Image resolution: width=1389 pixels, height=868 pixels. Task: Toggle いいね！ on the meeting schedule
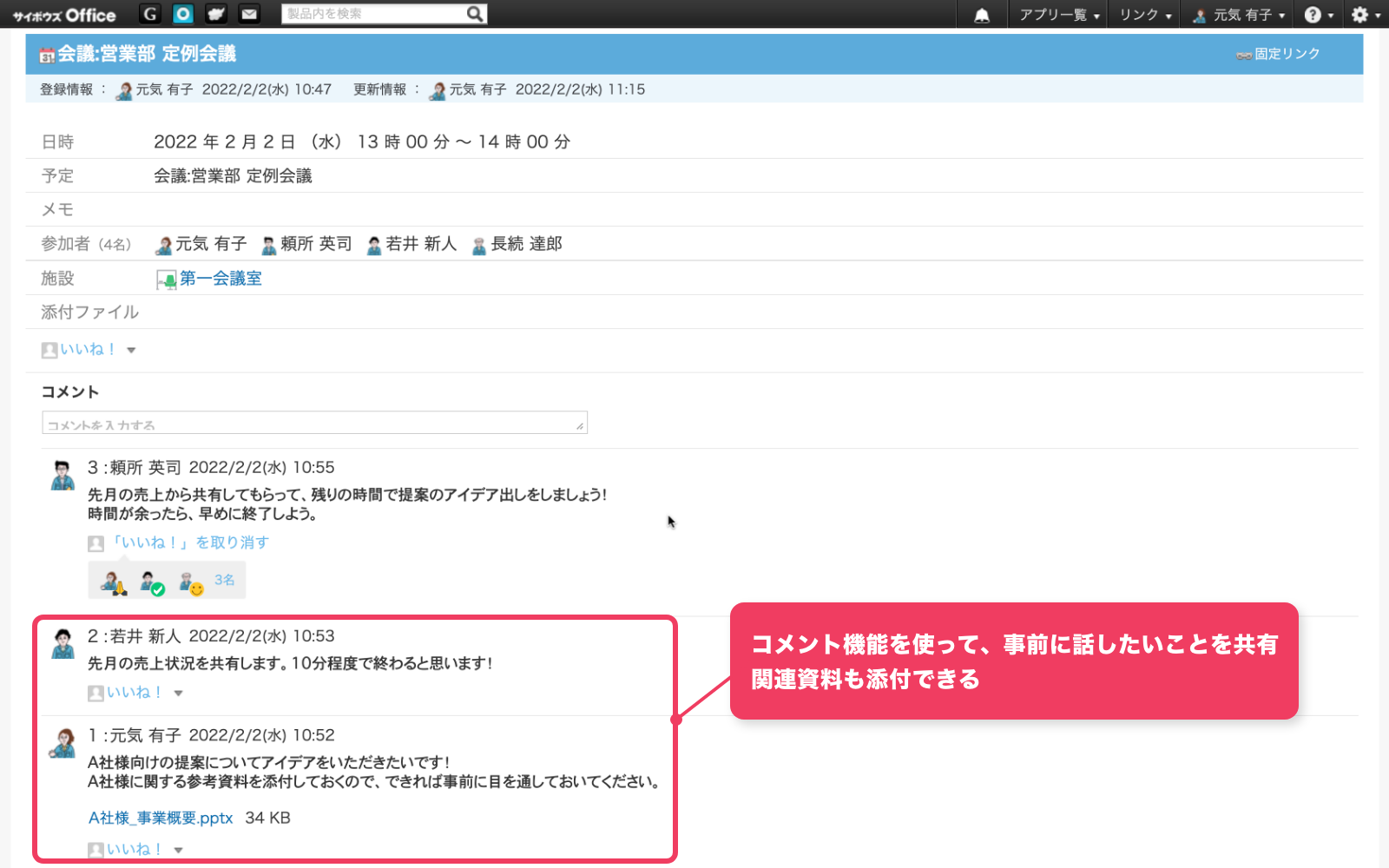coord(87,349)
